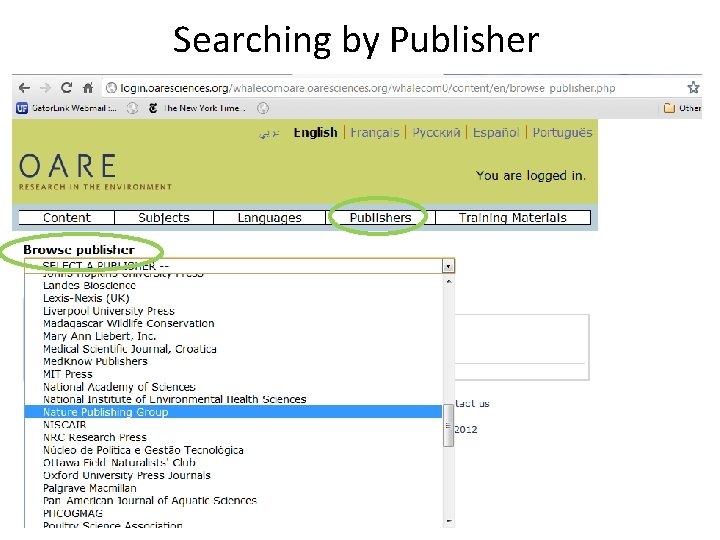Switch language to Français
The image size is (720, 540).
(x=375, y=133)
